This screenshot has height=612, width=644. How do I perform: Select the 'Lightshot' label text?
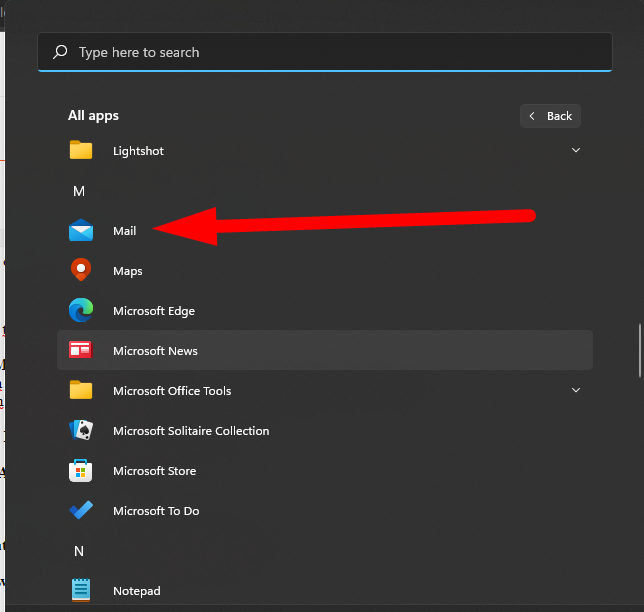point(138,151)
